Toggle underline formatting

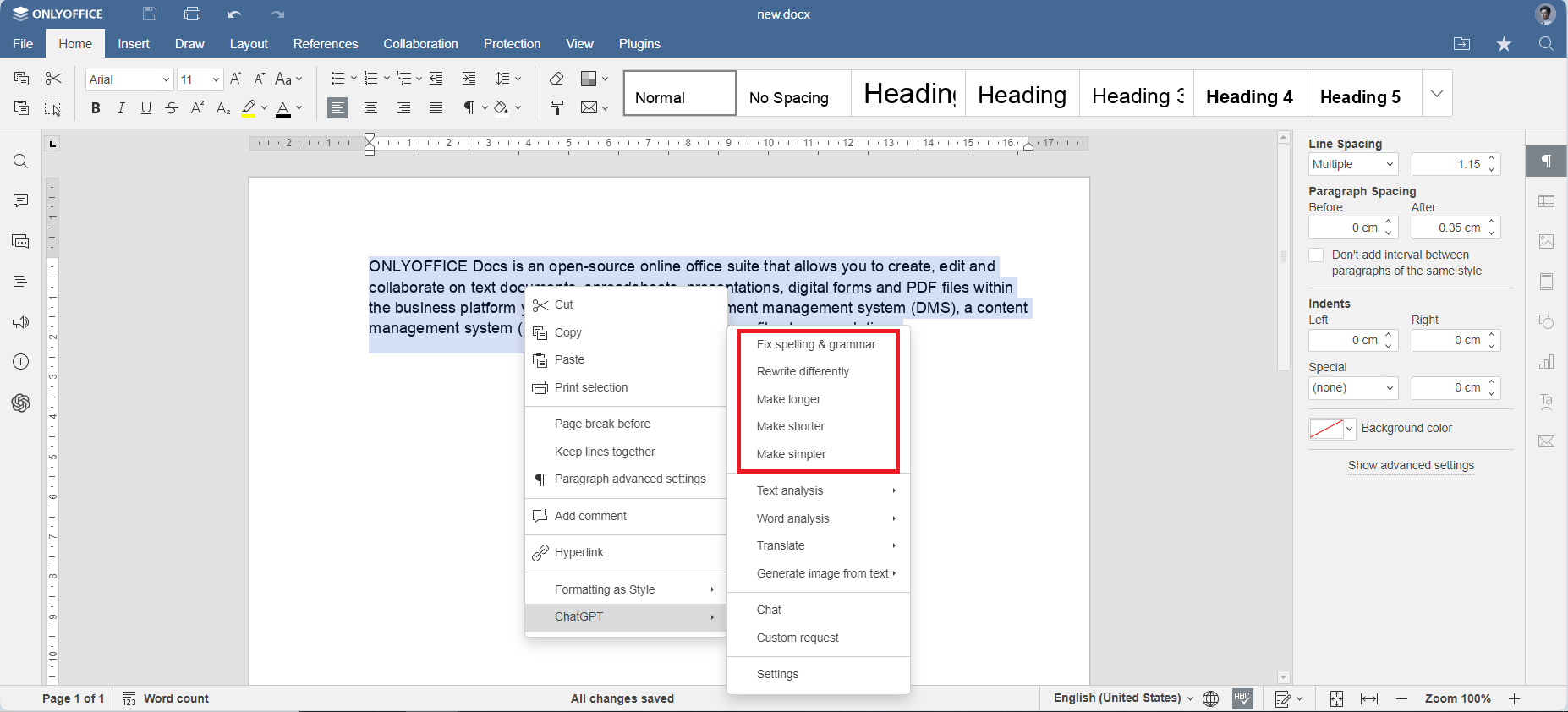[146, 107]
